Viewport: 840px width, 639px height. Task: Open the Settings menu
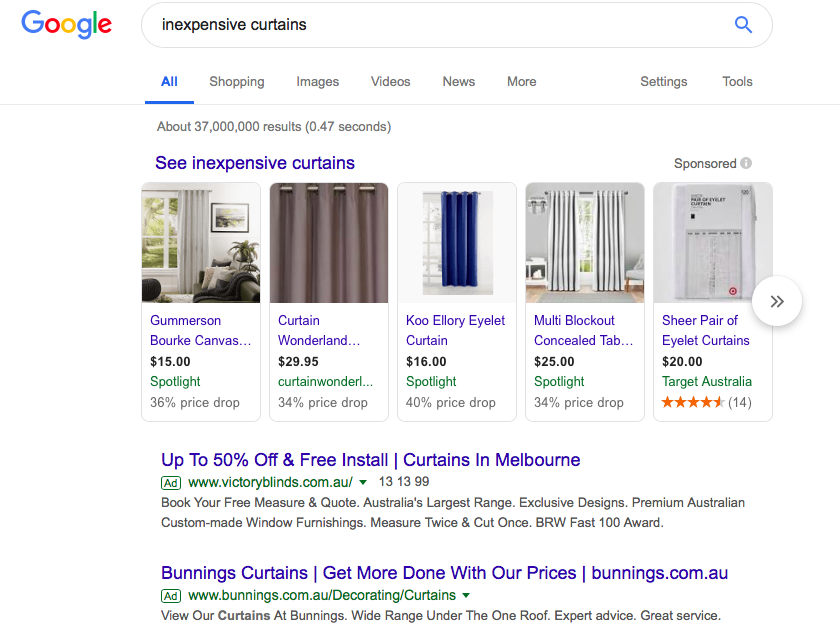pos(664,82)
